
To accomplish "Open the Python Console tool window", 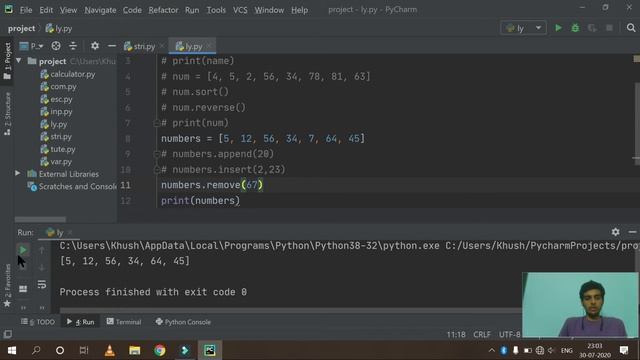I will pos(183,322).
